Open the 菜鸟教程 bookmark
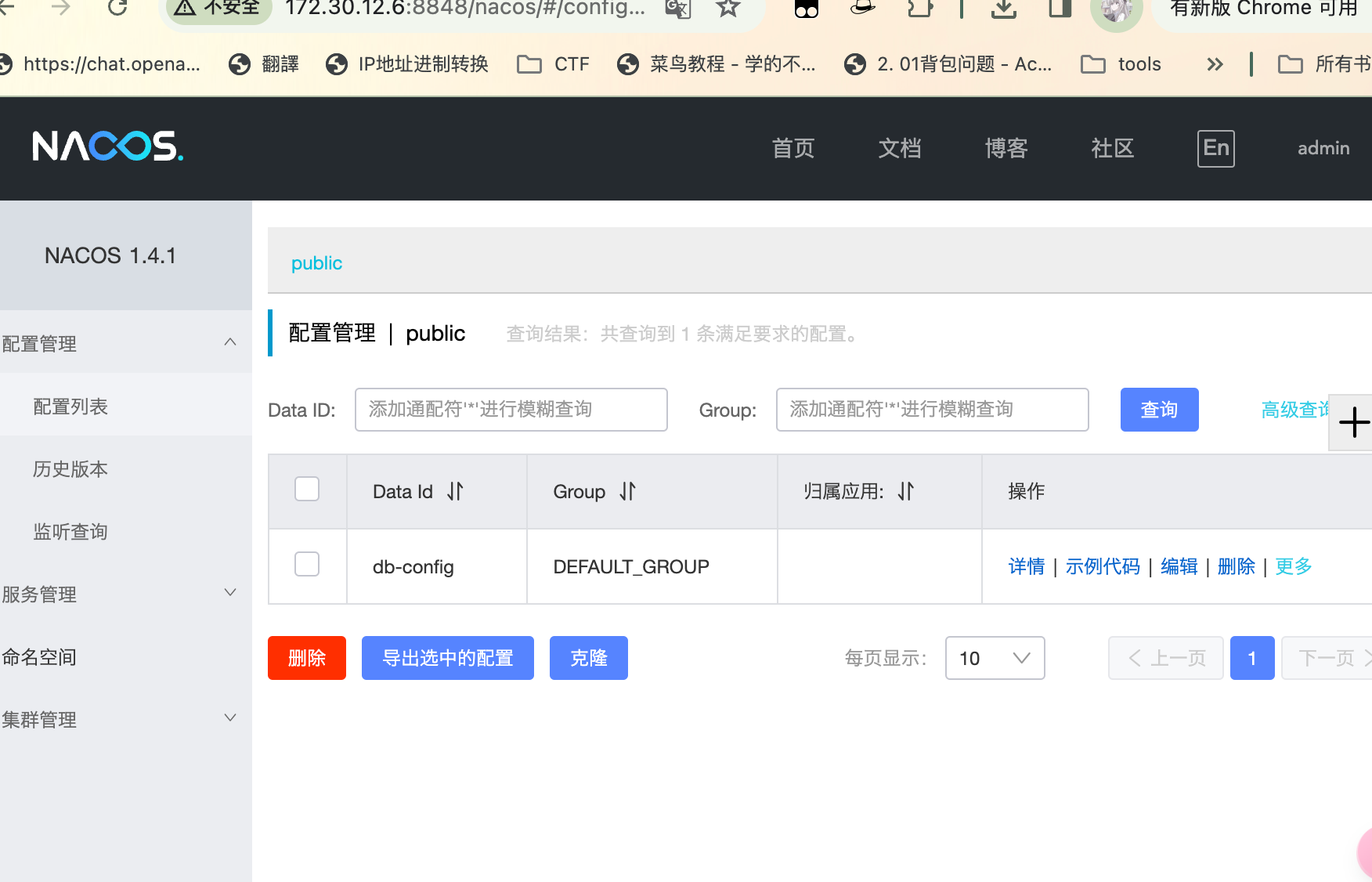The height and width of the screenshot is (882, 1372). coord(717,64)
